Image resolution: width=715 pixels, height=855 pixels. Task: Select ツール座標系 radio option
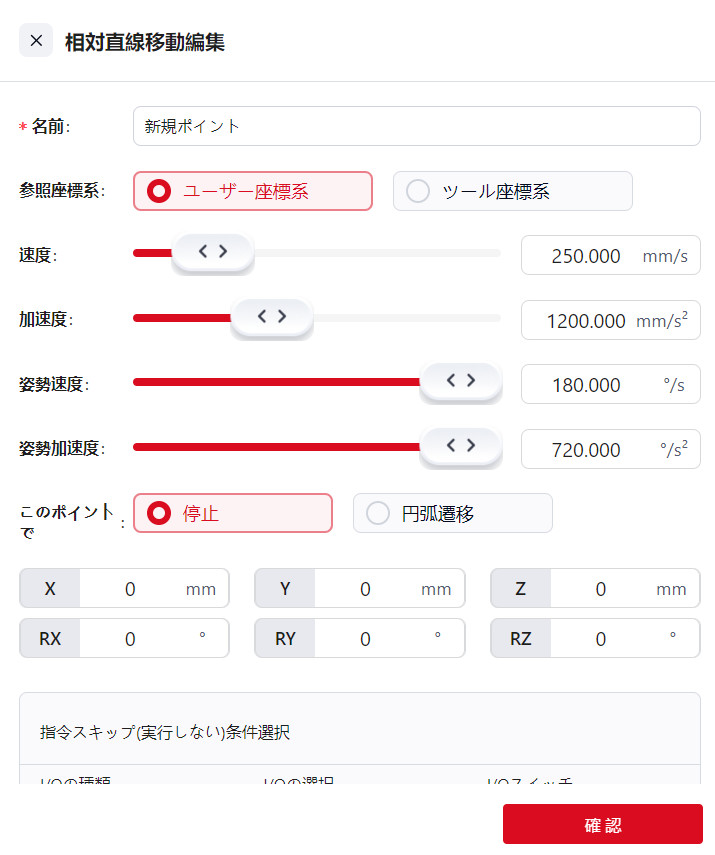[x=512, y=191]
